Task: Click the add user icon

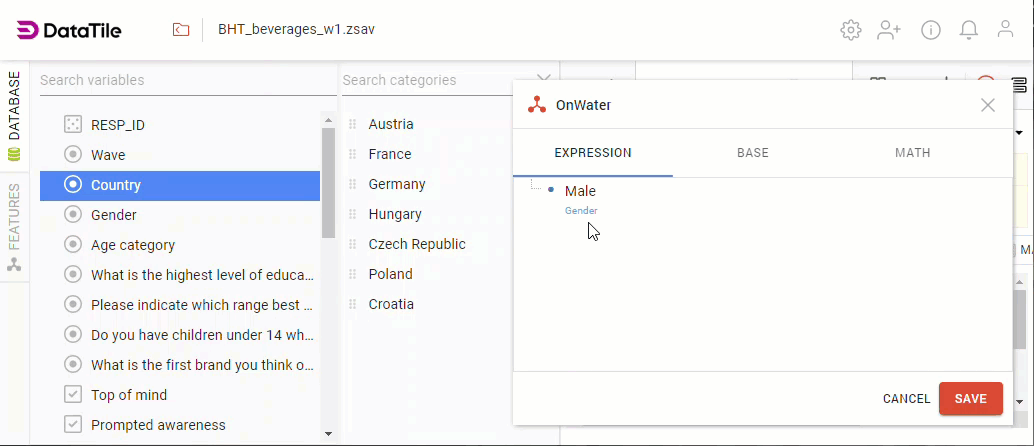Action: click(889, 30)
